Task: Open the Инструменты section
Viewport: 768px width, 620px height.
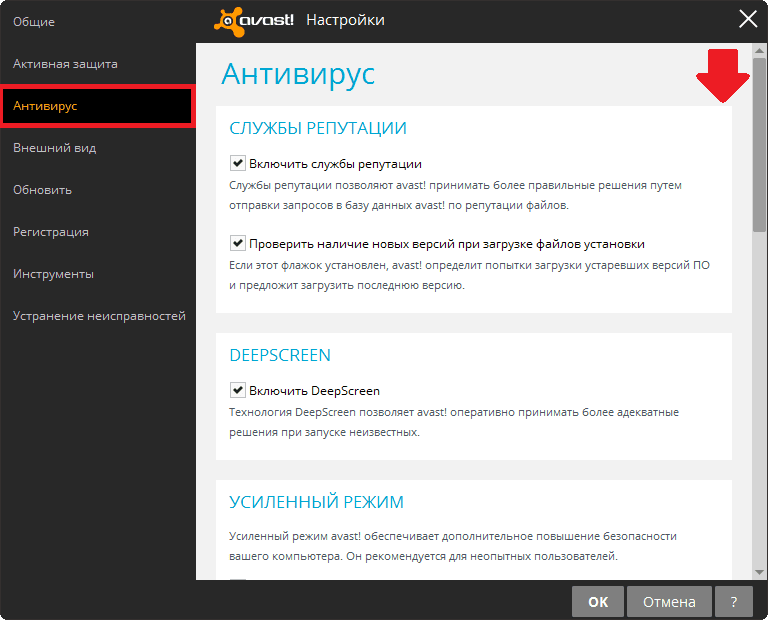Action: 53,274
